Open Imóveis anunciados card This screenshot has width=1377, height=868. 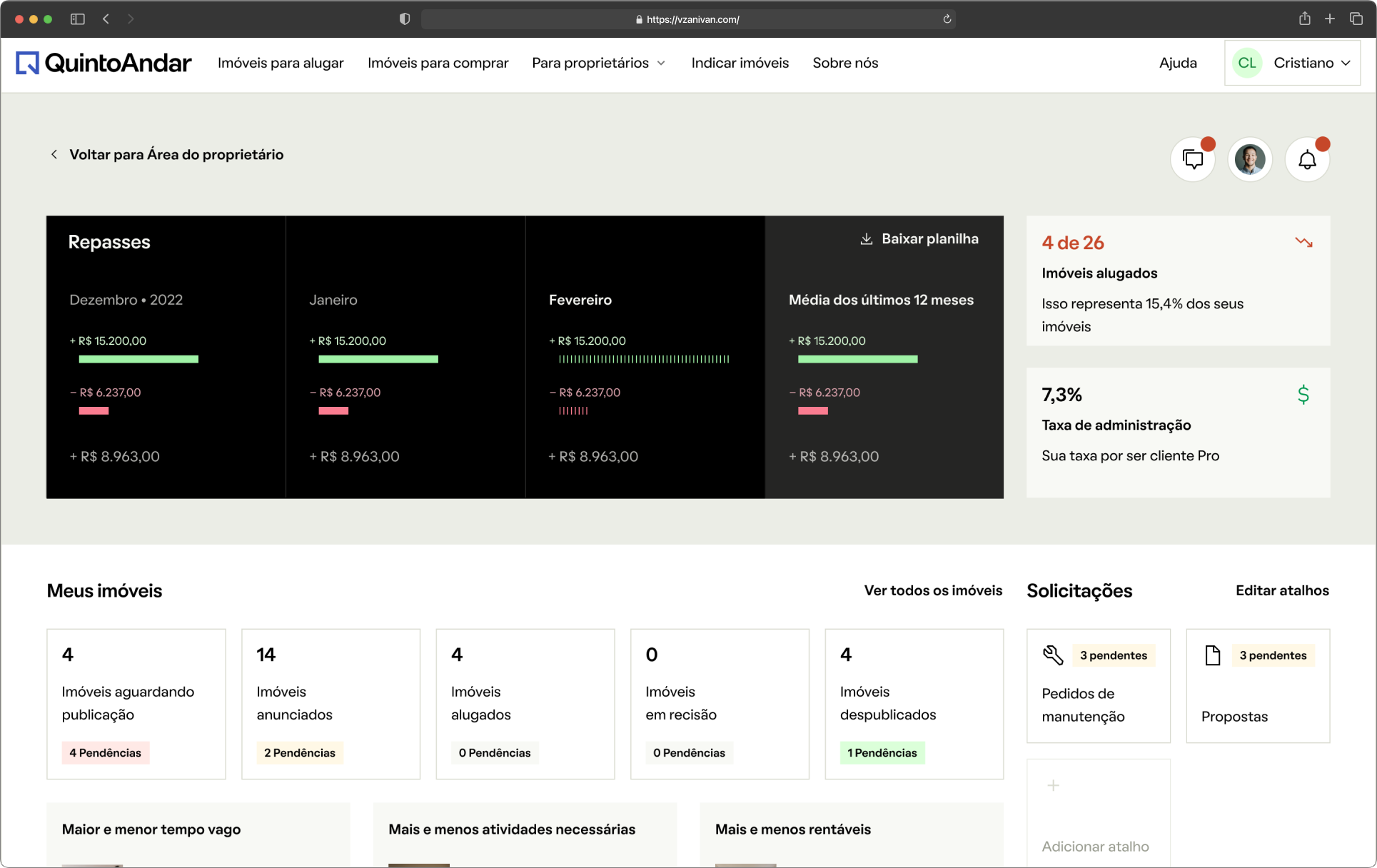click(x=331, y=704)
